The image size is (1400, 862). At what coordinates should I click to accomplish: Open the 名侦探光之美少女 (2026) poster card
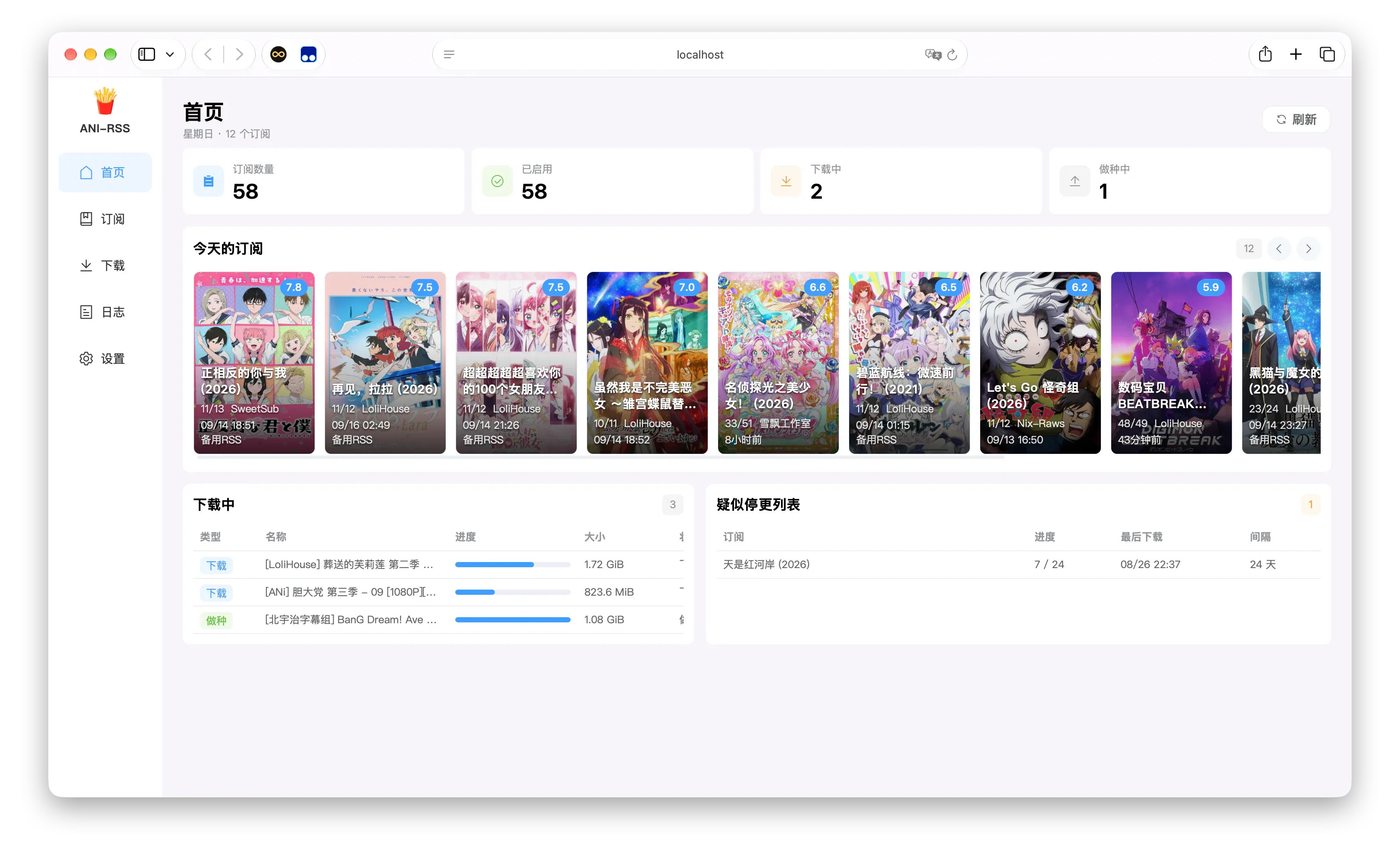click(778, 362)
